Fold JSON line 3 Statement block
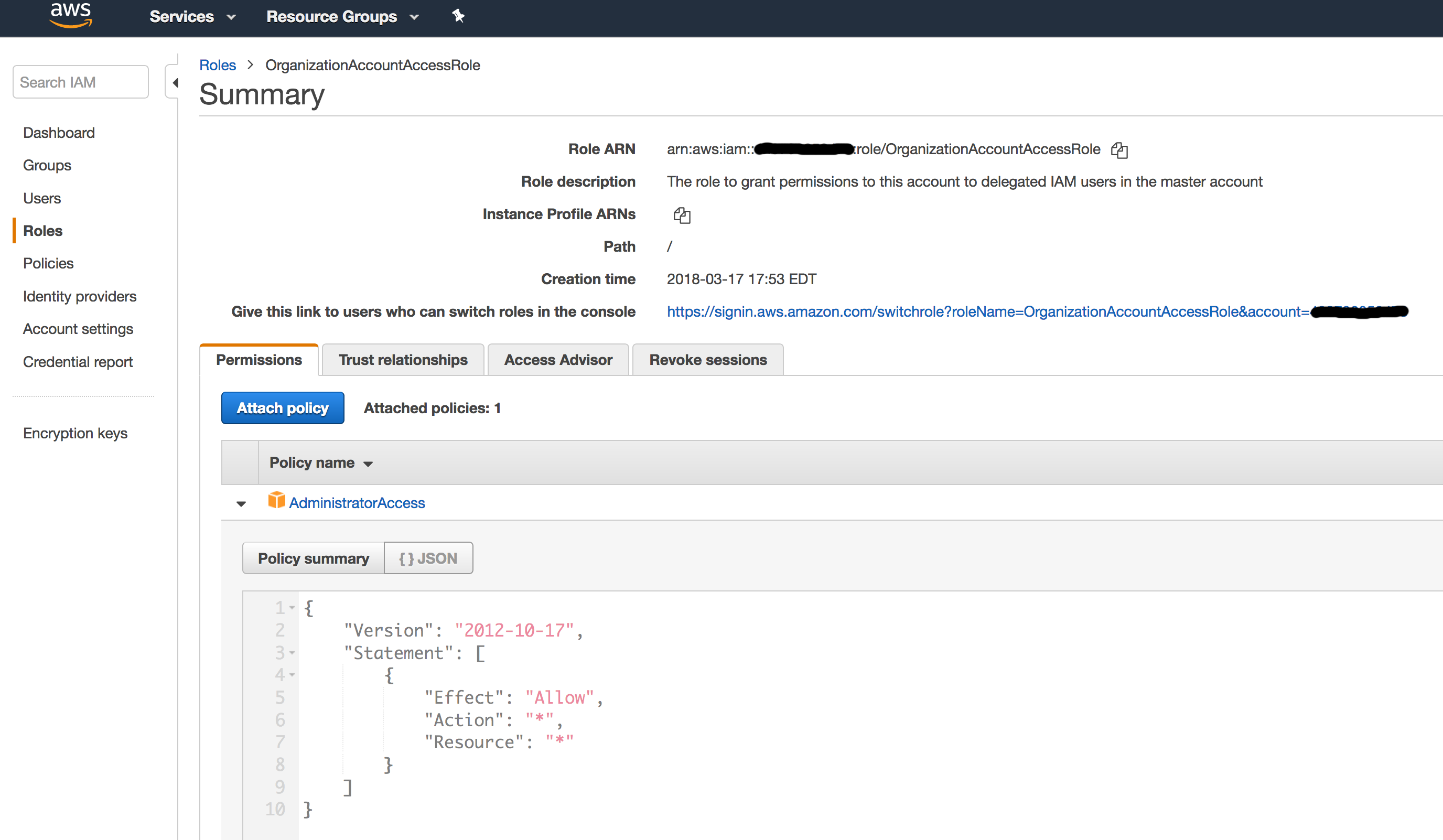Viewport: 1443px width, 840px height. coord(292,653)
